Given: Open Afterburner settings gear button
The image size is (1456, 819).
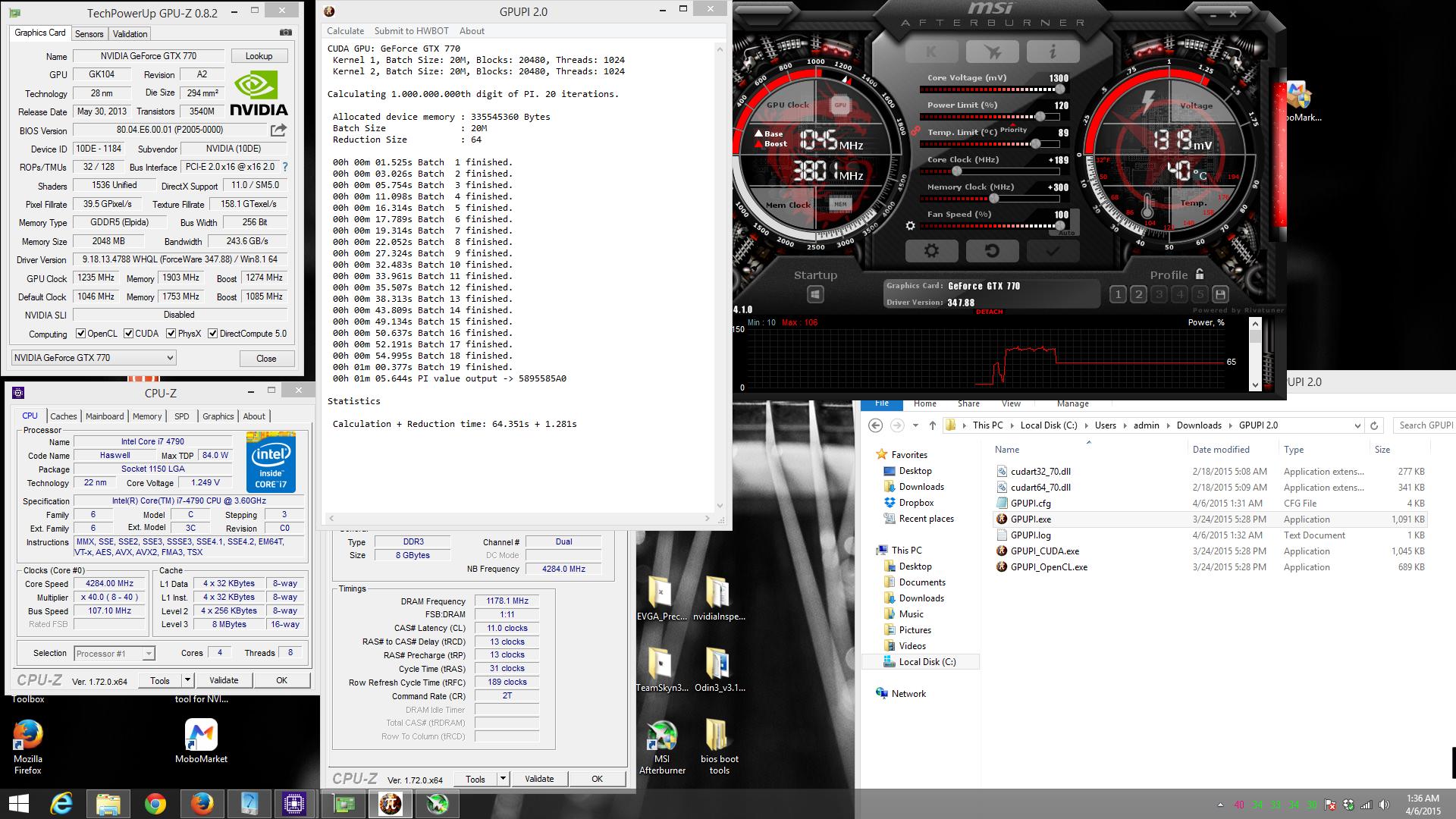Looking at the screenshot, I should click(931, 251).
